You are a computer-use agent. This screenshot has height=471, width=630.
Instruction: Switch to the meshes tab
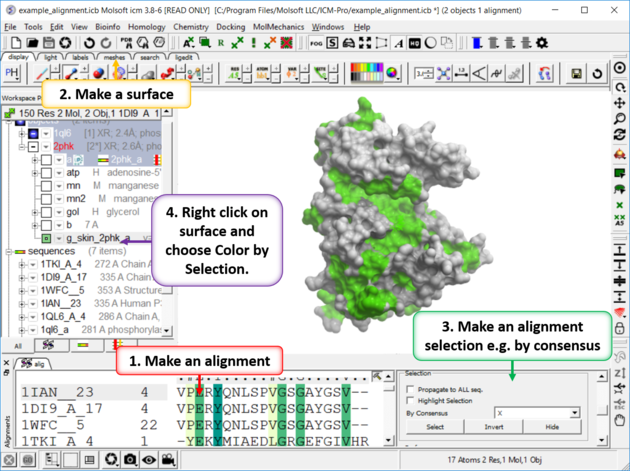coord(113,58)
